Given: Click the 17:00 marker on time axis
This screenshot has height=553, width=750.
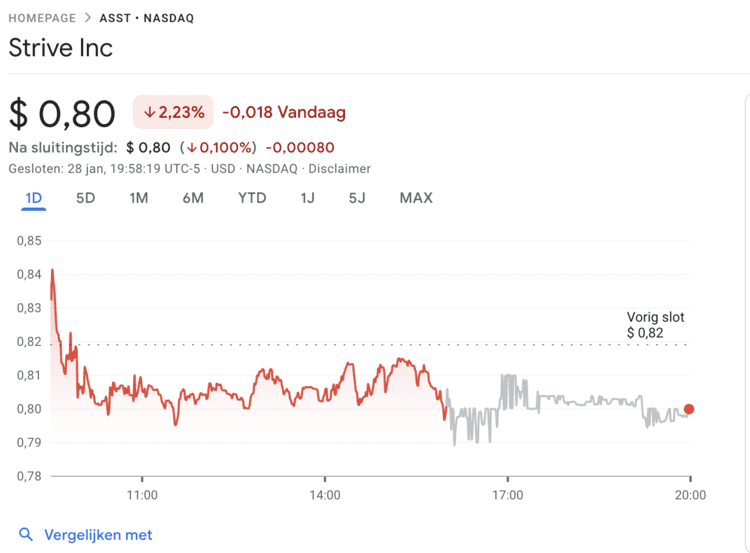Looking at the screenshot, I should 508,494.
